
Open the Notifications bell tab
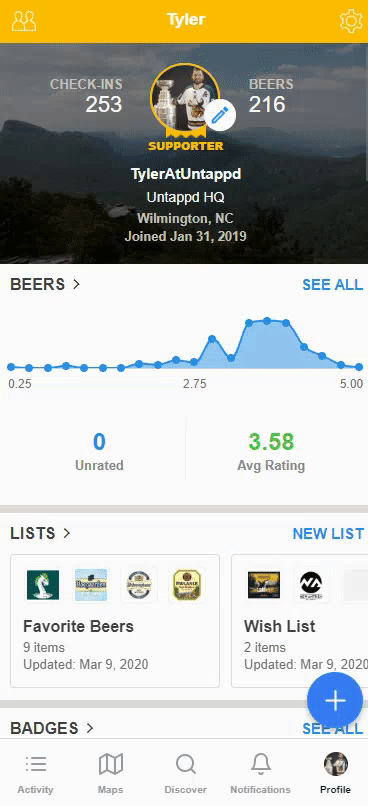[x=260, y=774]
